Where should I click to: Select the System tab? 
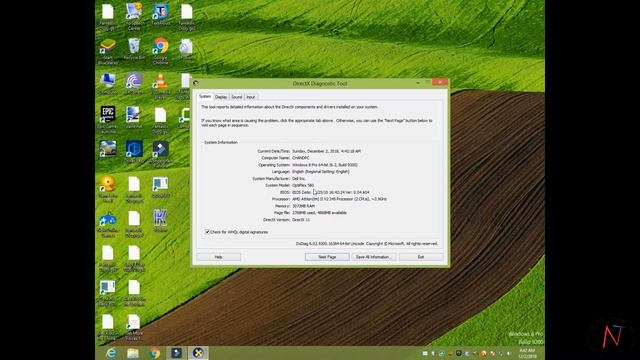(x=205, y=97)
